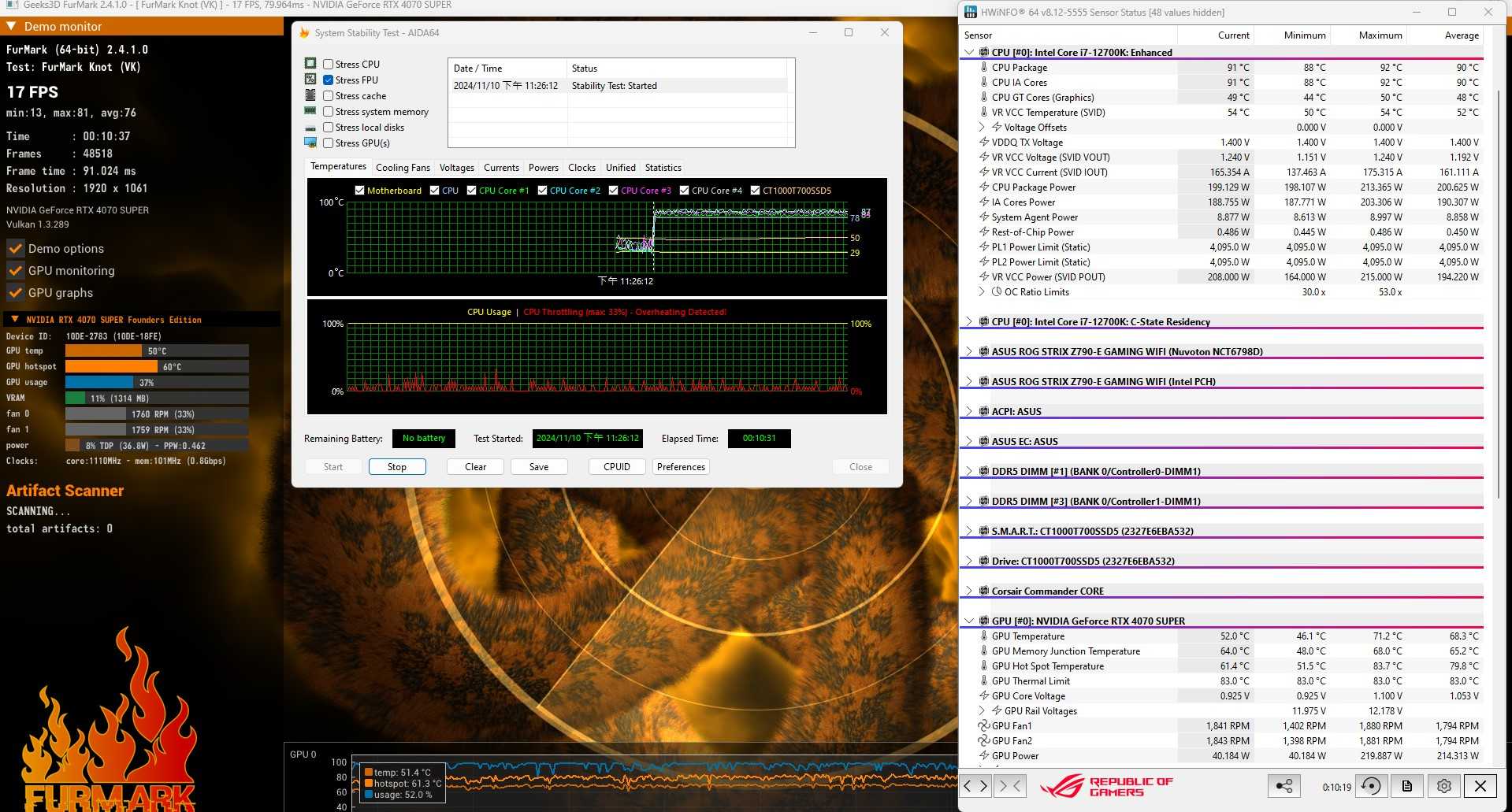
Task: Click the Save button in AIDA64
Action: pos(539,466)
